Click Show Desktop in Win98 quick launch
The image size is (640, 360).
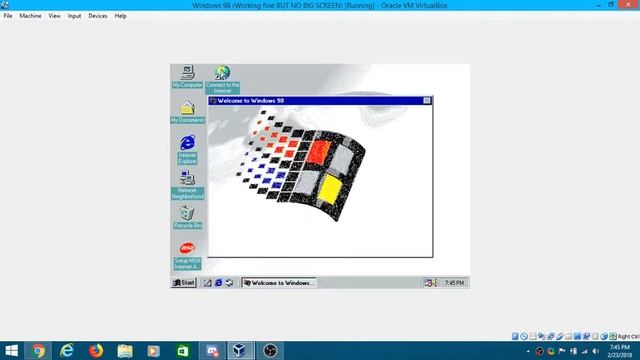point(208,282)
